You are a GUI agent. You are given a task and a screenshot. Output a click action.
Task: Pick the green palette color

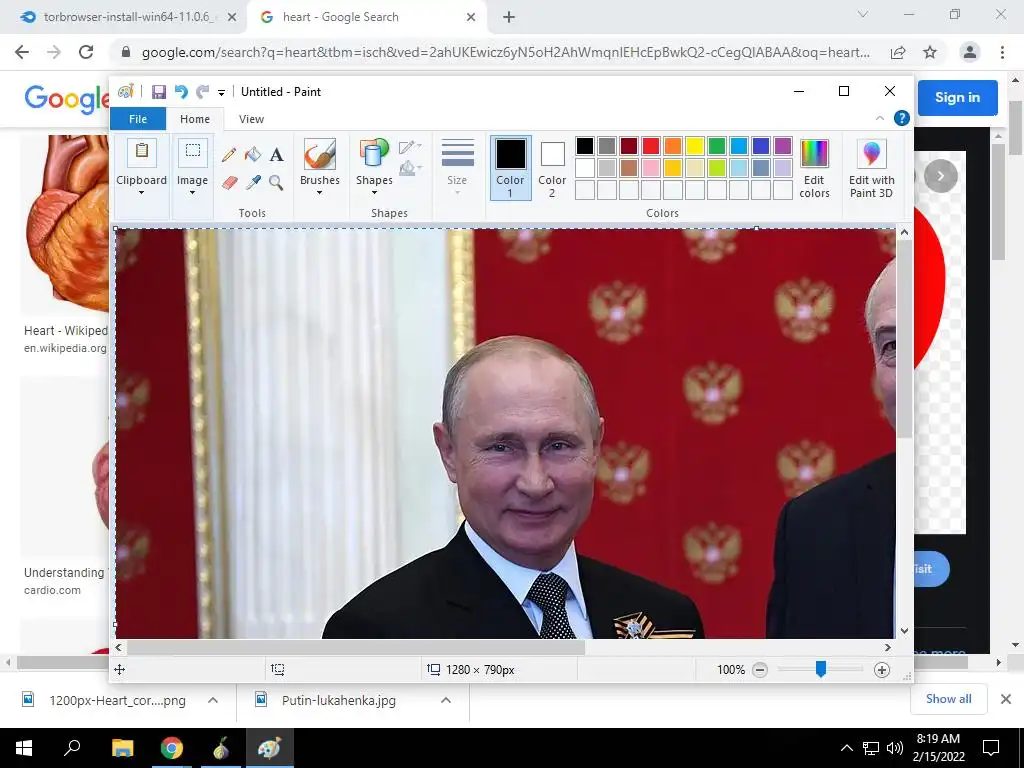pyautogui.click(x=716, y=146)
